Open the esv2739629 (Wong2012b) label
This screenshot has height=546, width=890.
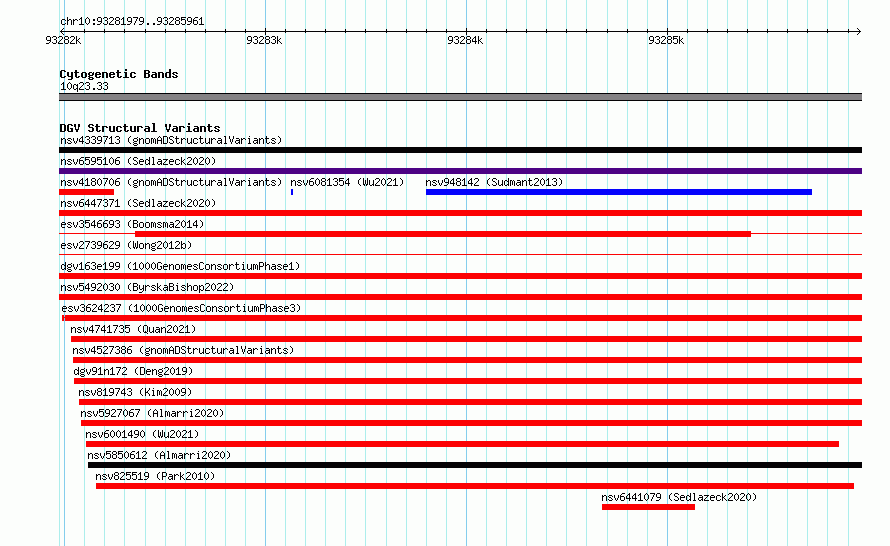(x=126, y=245)
